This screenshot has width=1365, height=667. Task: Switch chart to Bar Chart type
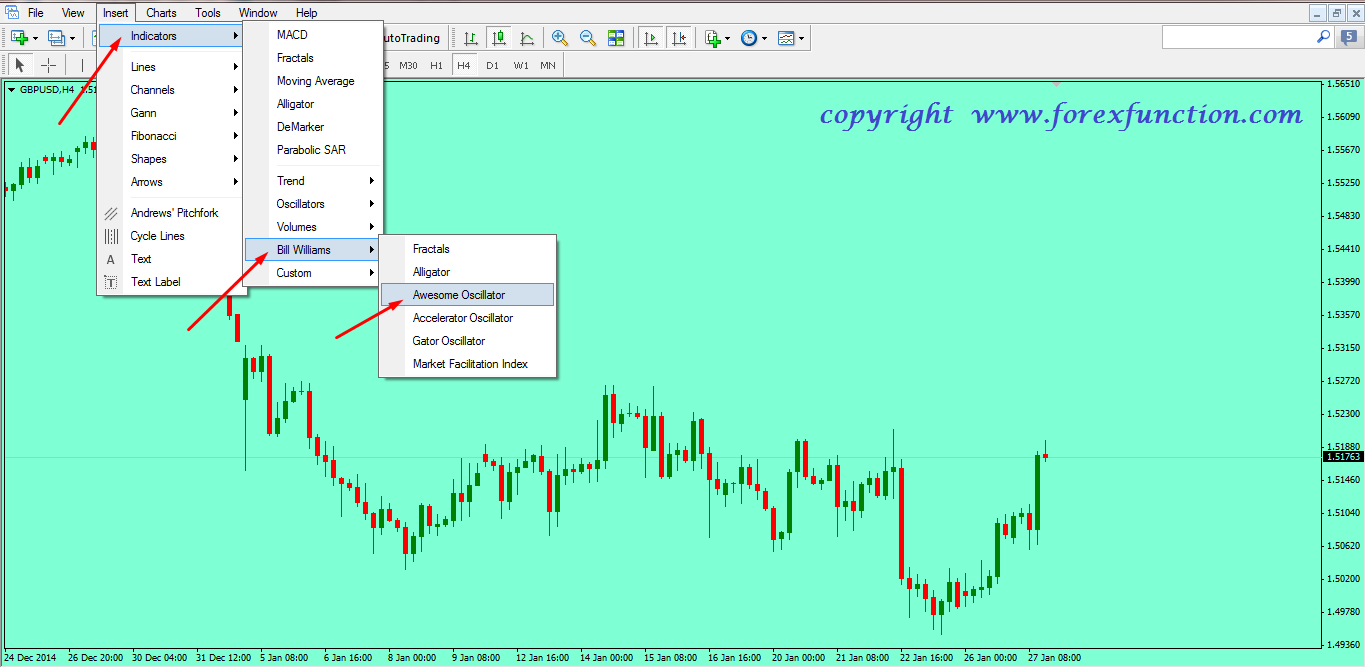[x=470, y=38]
